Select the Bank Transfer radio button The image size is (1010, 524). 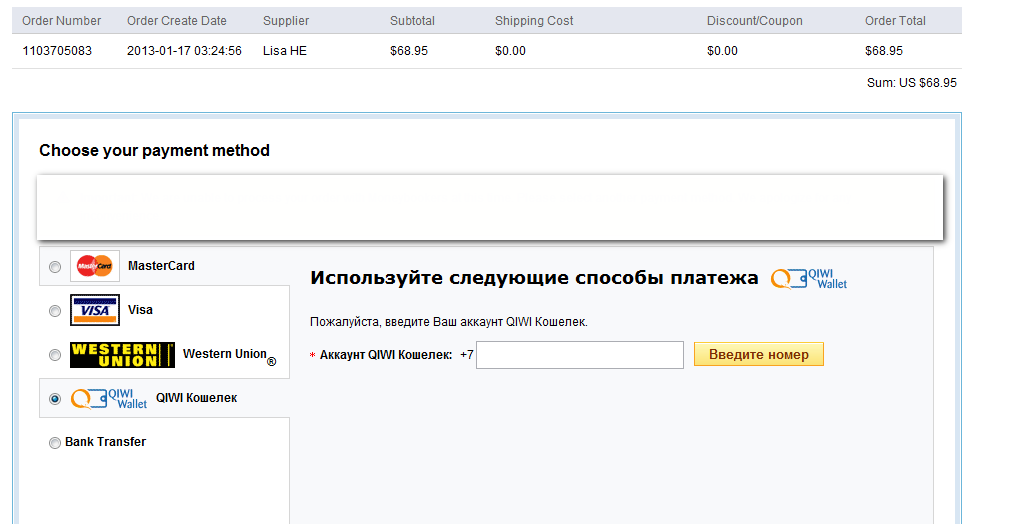click(55, 443)
